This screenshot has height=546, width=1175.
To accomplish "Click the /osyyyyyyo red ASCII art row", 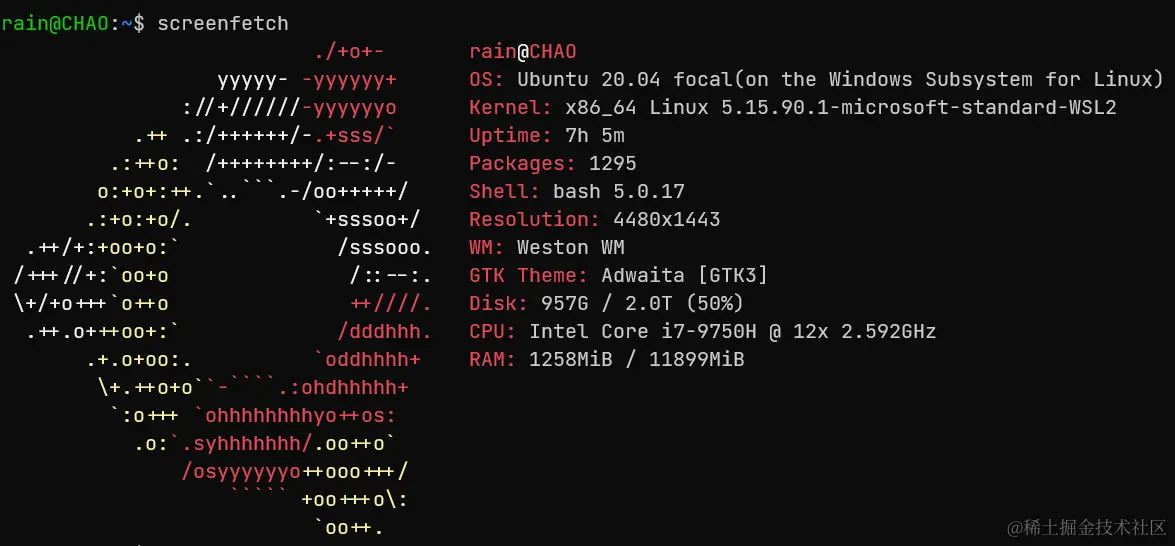I will pyautogui.click(x=241, y=472).
